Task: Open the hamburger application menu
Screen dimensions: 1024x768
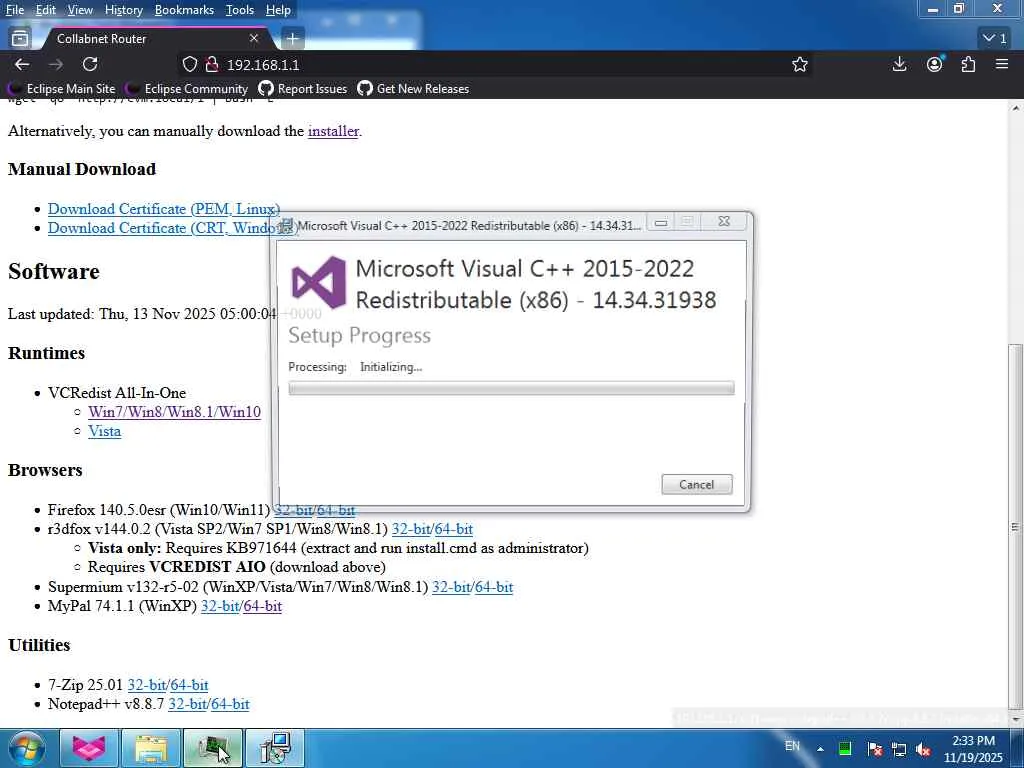Action: tap(1002, 64)
